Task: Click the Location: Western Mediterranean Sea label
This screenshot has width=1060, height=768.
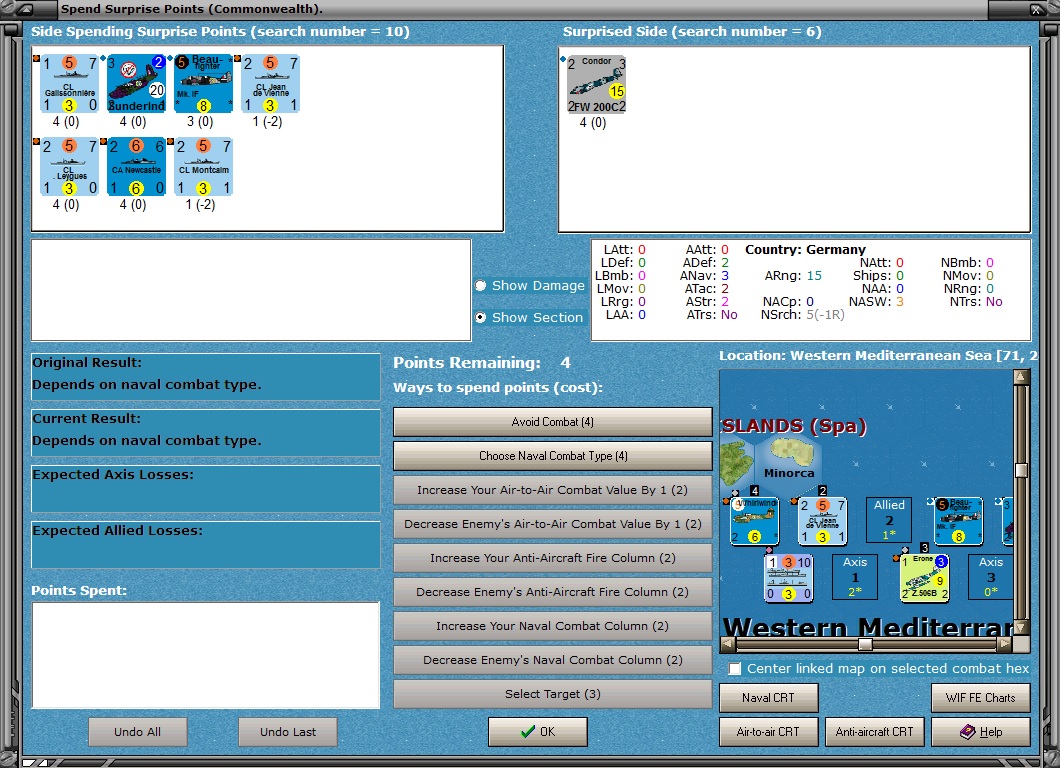Action: point(877,356)
